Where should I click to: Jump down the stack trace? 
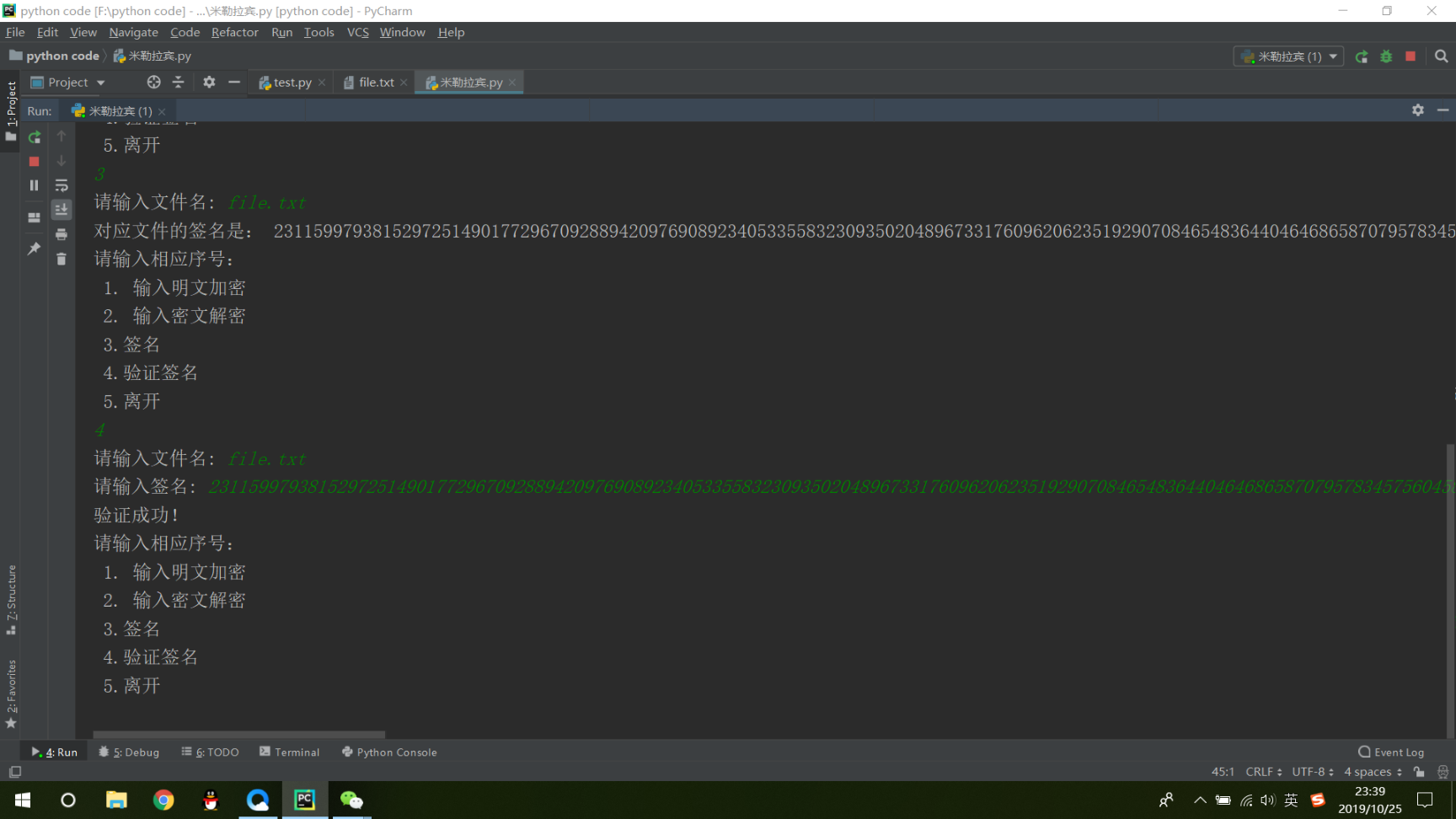click(x=62, y=161)
